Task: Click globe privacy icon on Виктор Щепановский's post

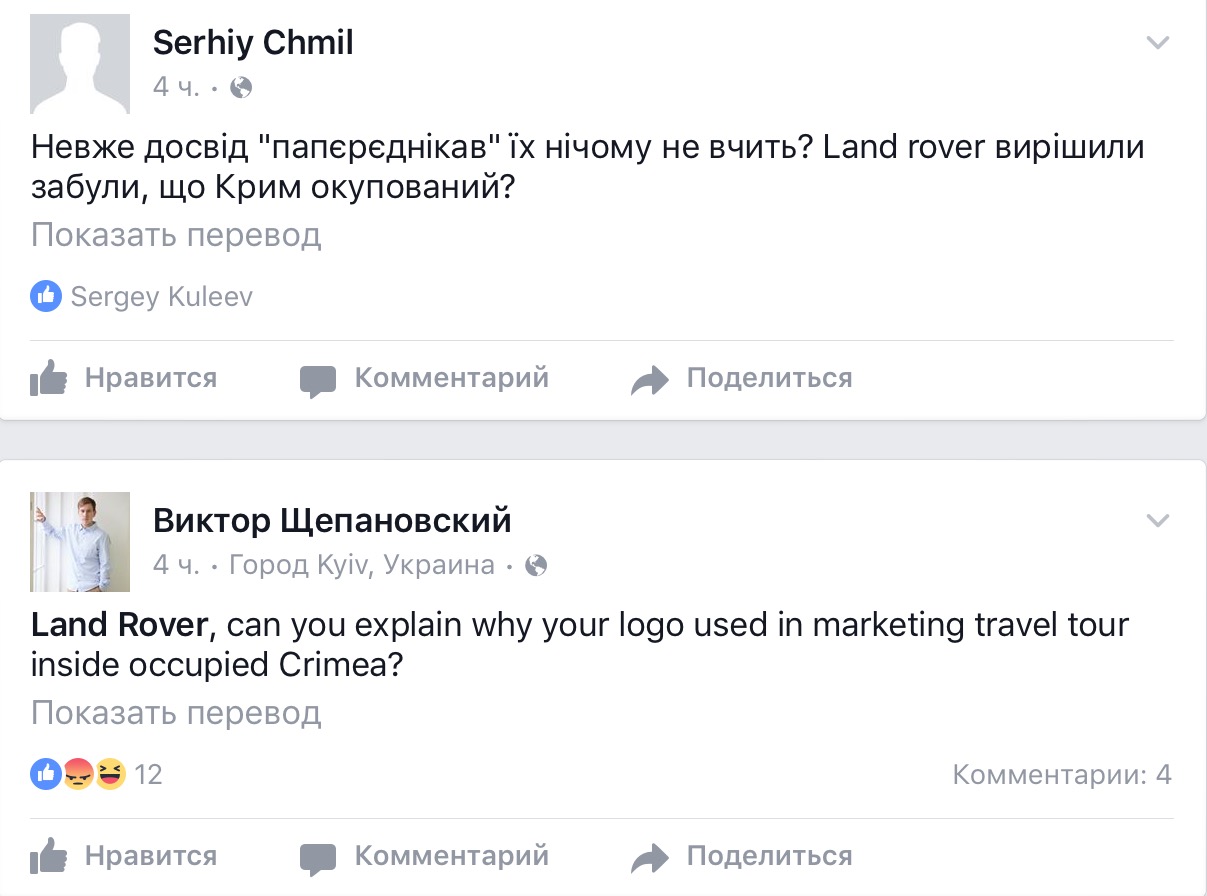Action: click(537, 566)
